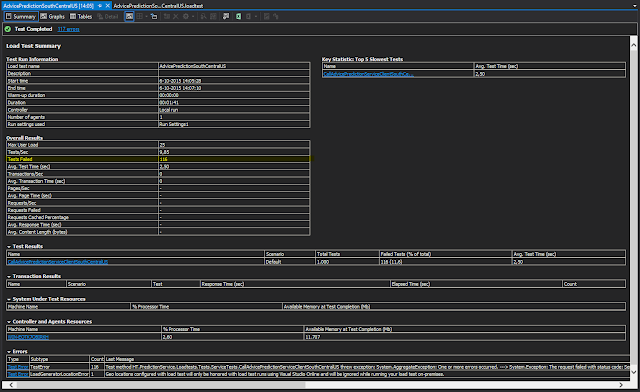Collapse the Errors section

point(9,352)
